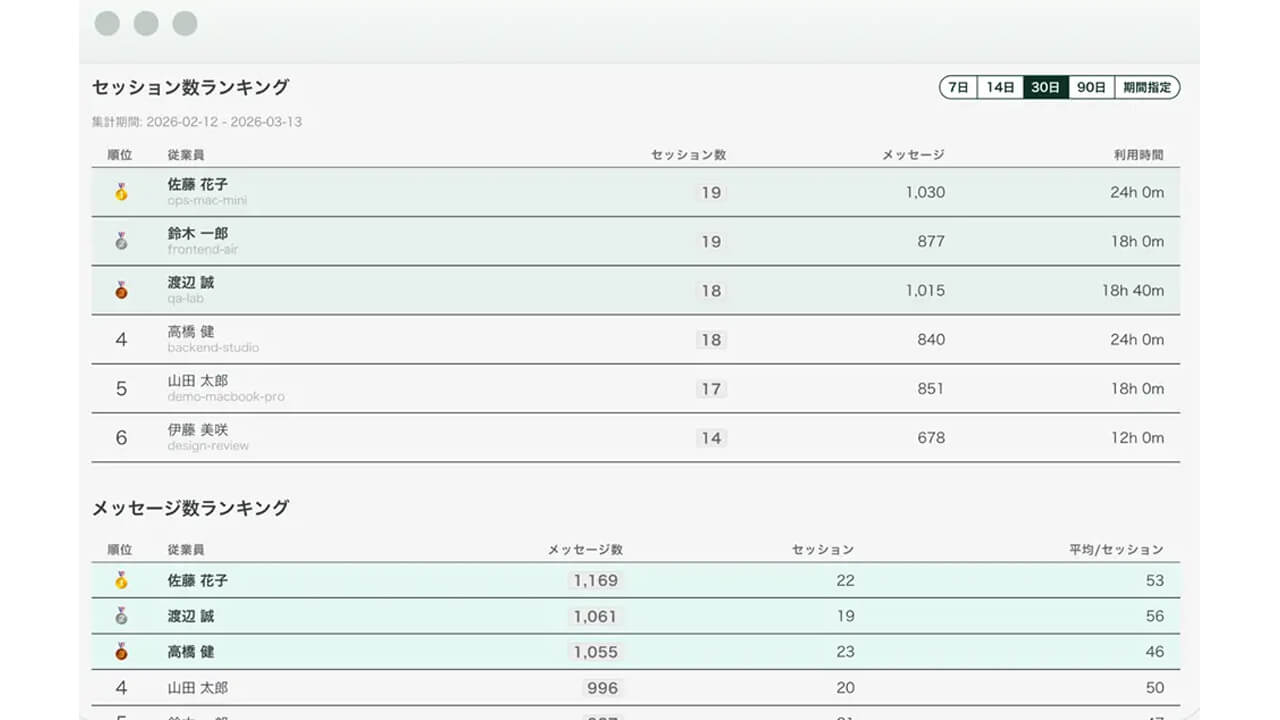The height and width of the screenshot is (720, 1280).
Task: Click the silver medal icon beside 鈴木 一郎
Action: [120, 241]
